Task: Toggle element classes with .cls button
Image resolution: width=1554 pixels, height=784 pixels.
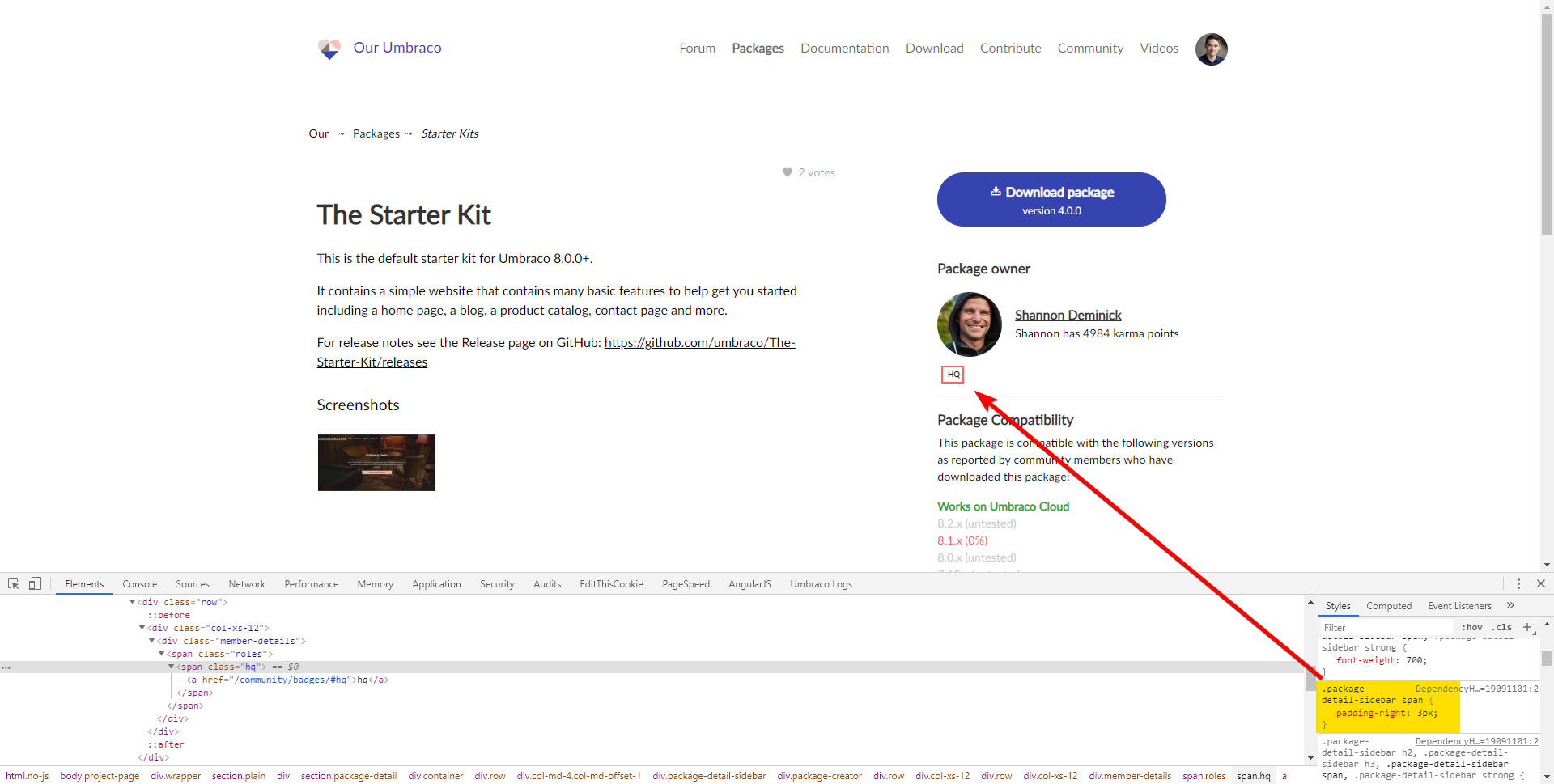Action: click(1501, 627)
